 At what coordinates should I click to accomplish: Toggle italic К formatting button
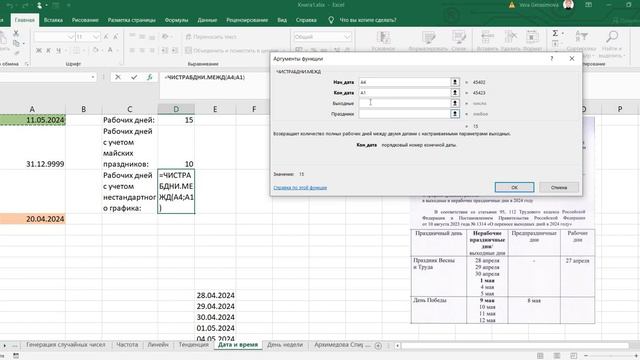click(x=48, y=50)
